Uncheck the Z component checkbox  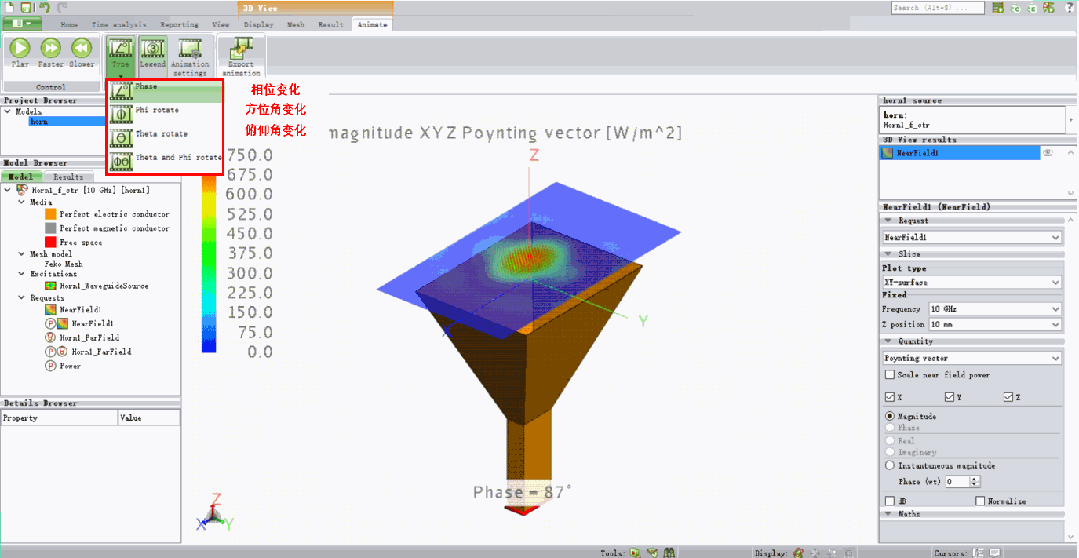click(1009, 398)
